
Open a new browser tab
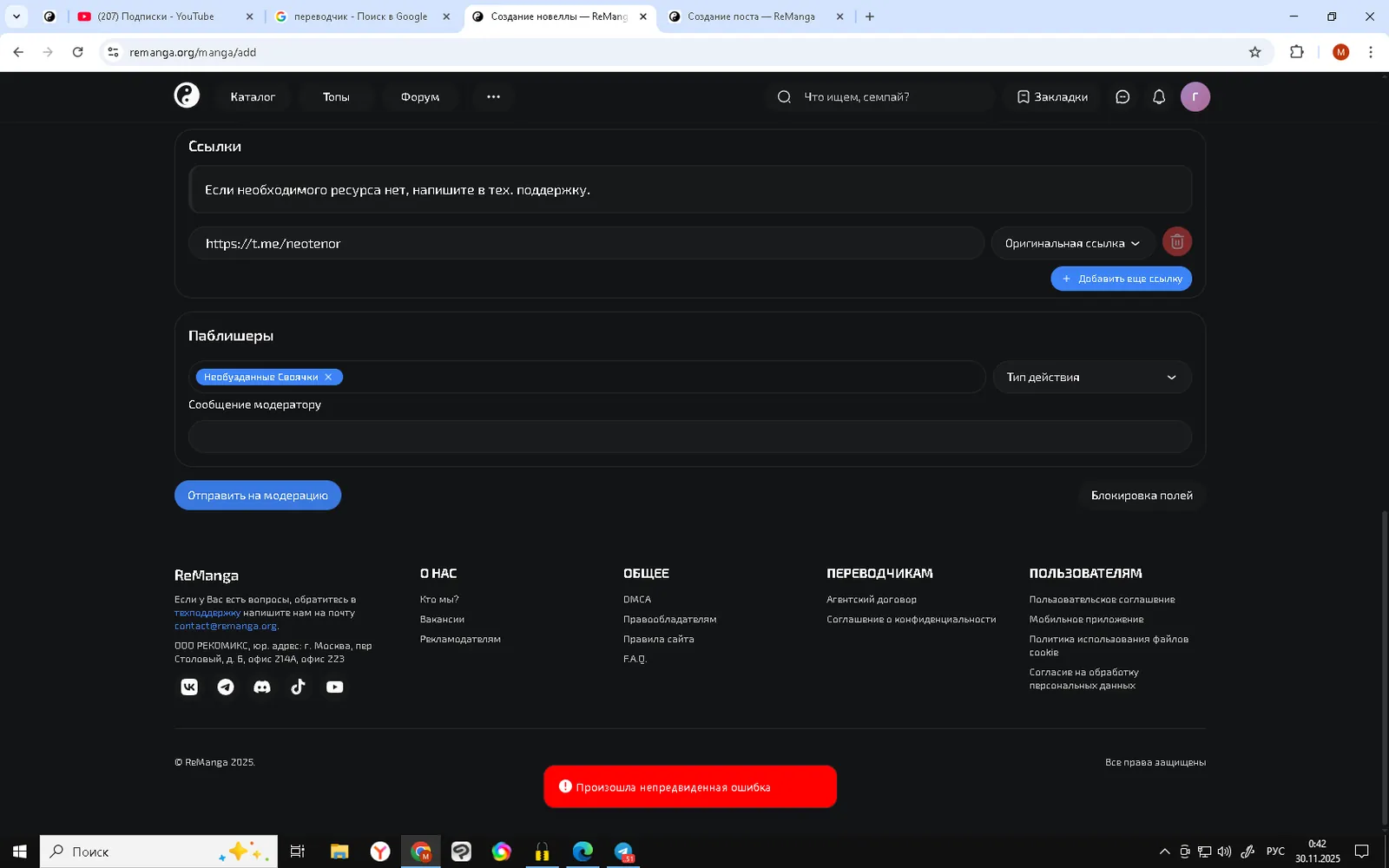click(x=869, y=16)
